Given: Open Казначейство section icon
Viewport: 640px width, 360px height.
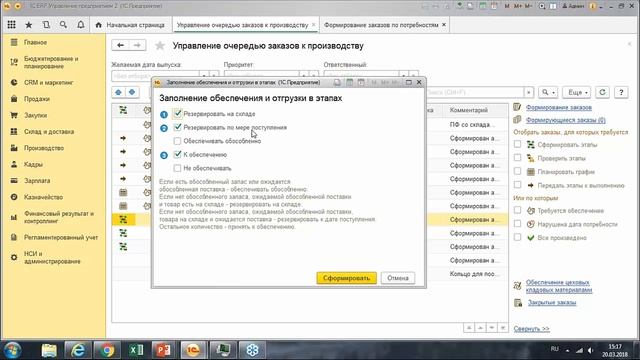Looking at the screenshot, I should coord(14,197).
